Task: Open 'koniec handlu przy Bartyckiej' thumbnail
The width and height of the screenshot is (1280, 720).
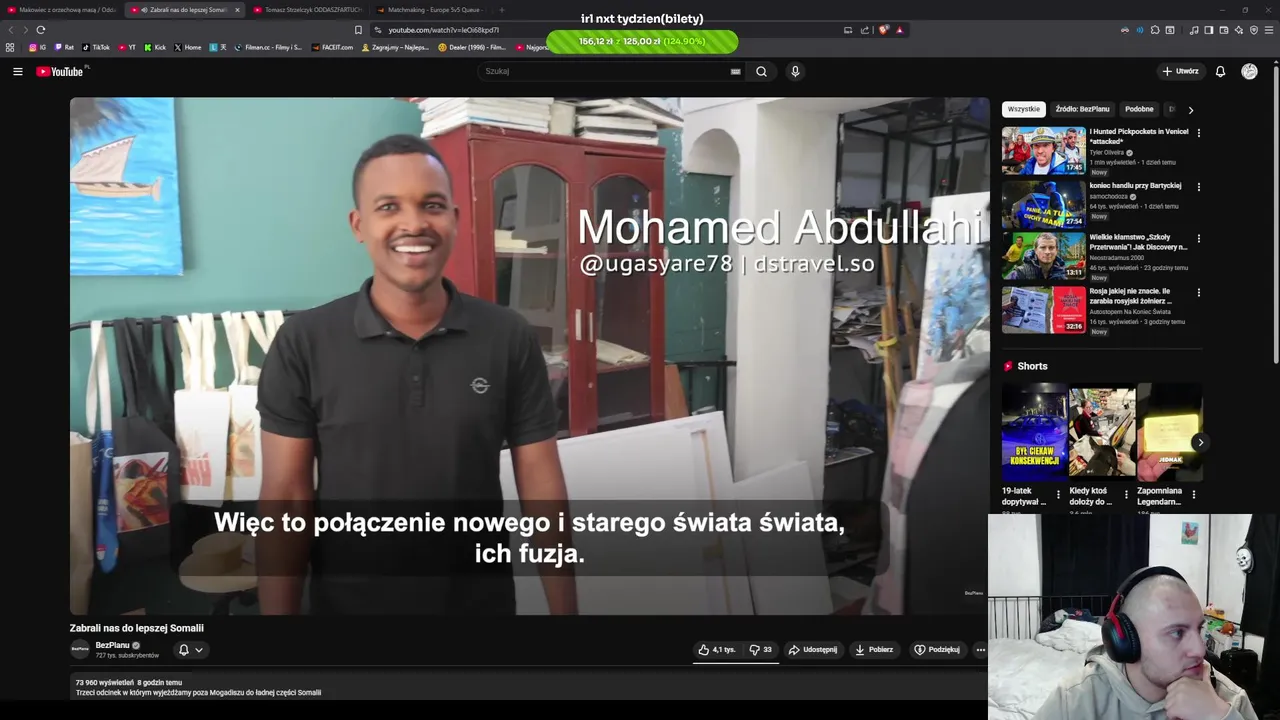Action: 1044,204
